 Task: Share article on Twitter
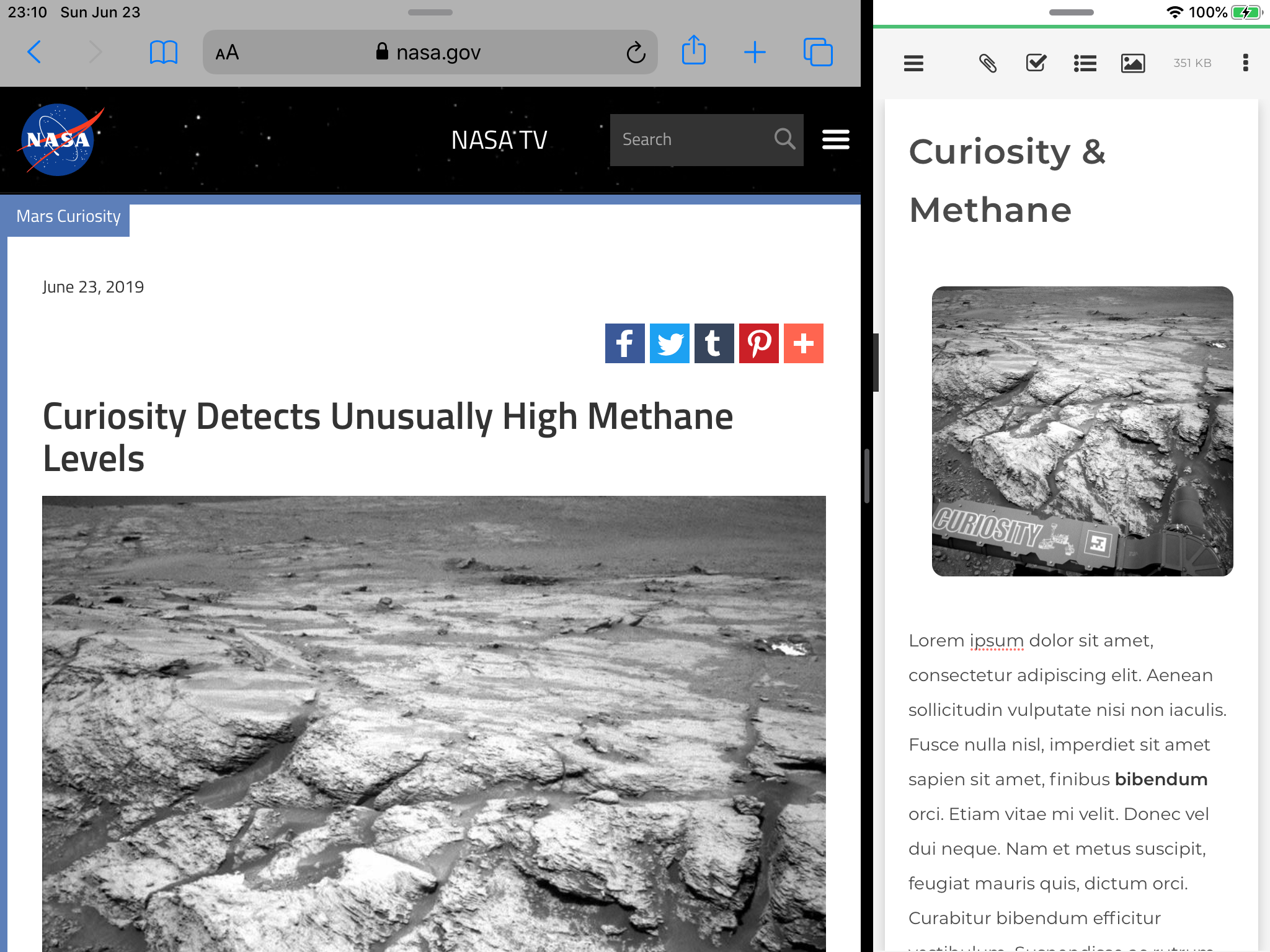(x=669, y=343)
